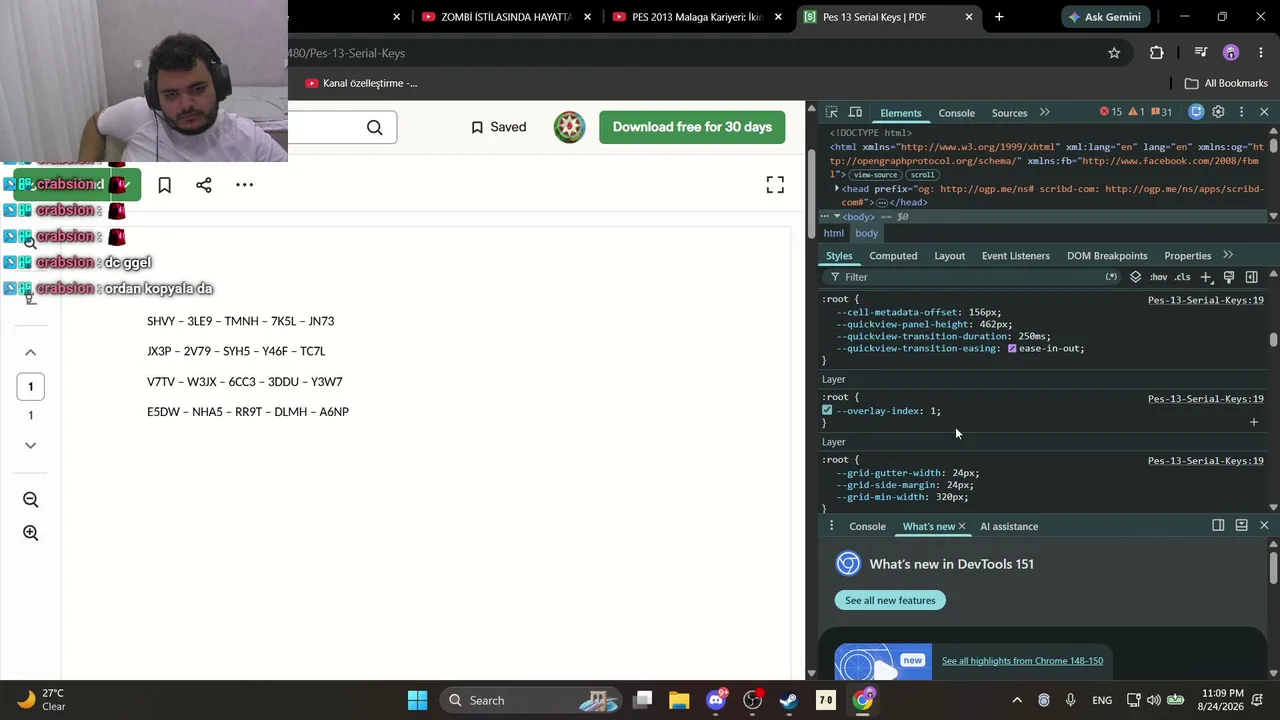
Task: Expand the collapsed head contents ellipsis
Action: [882, 203]
